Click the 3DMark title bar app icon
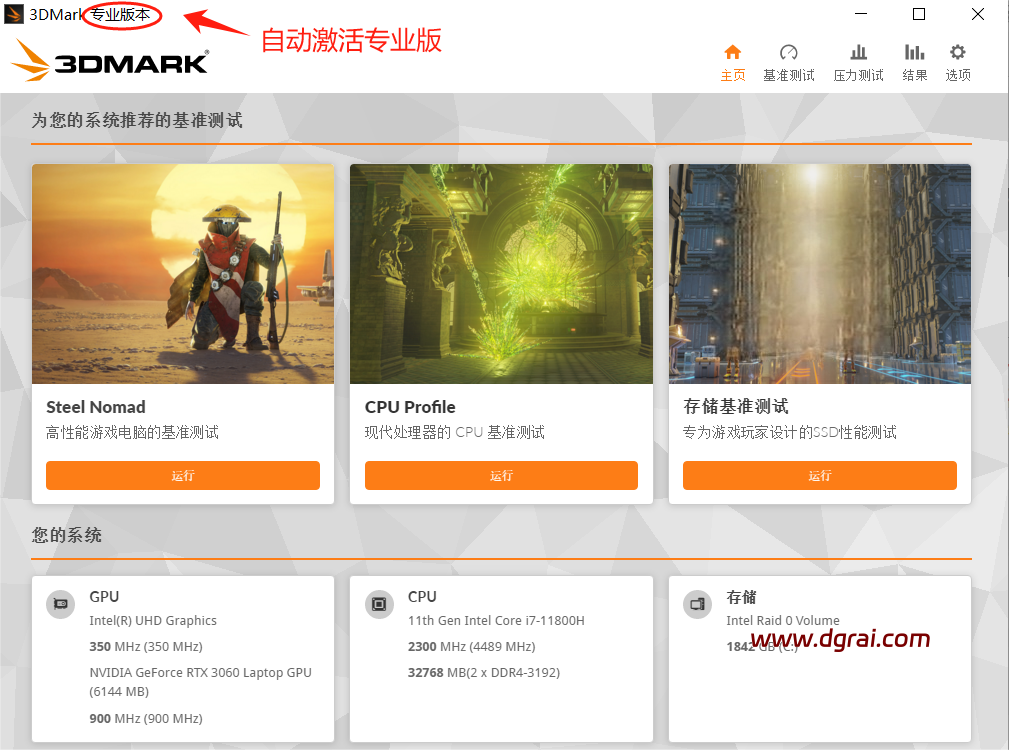Image resolution: width=1009 pixels, height=750 pixels. pyautogui.click(x=14, y=14)
